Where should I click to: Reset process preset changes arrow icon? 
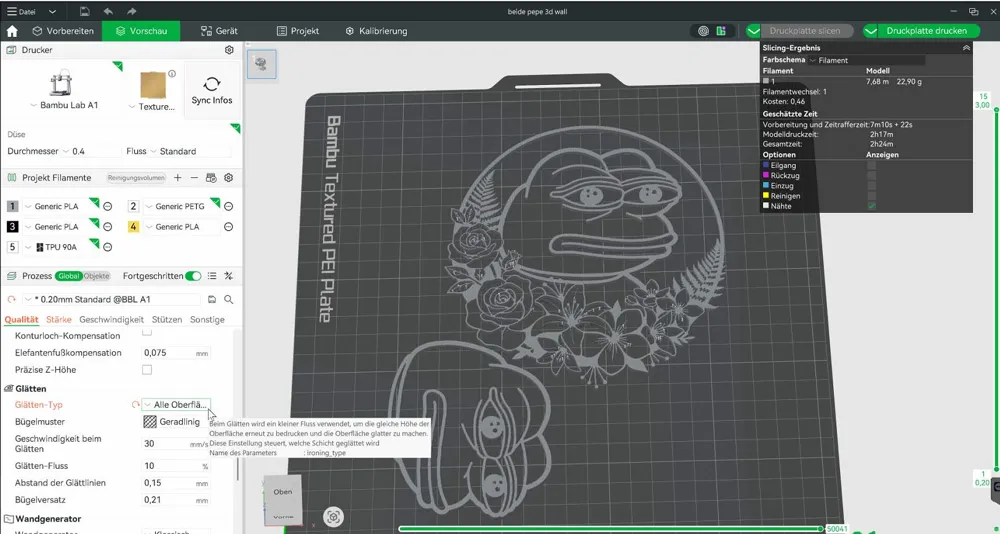point(11,299)
